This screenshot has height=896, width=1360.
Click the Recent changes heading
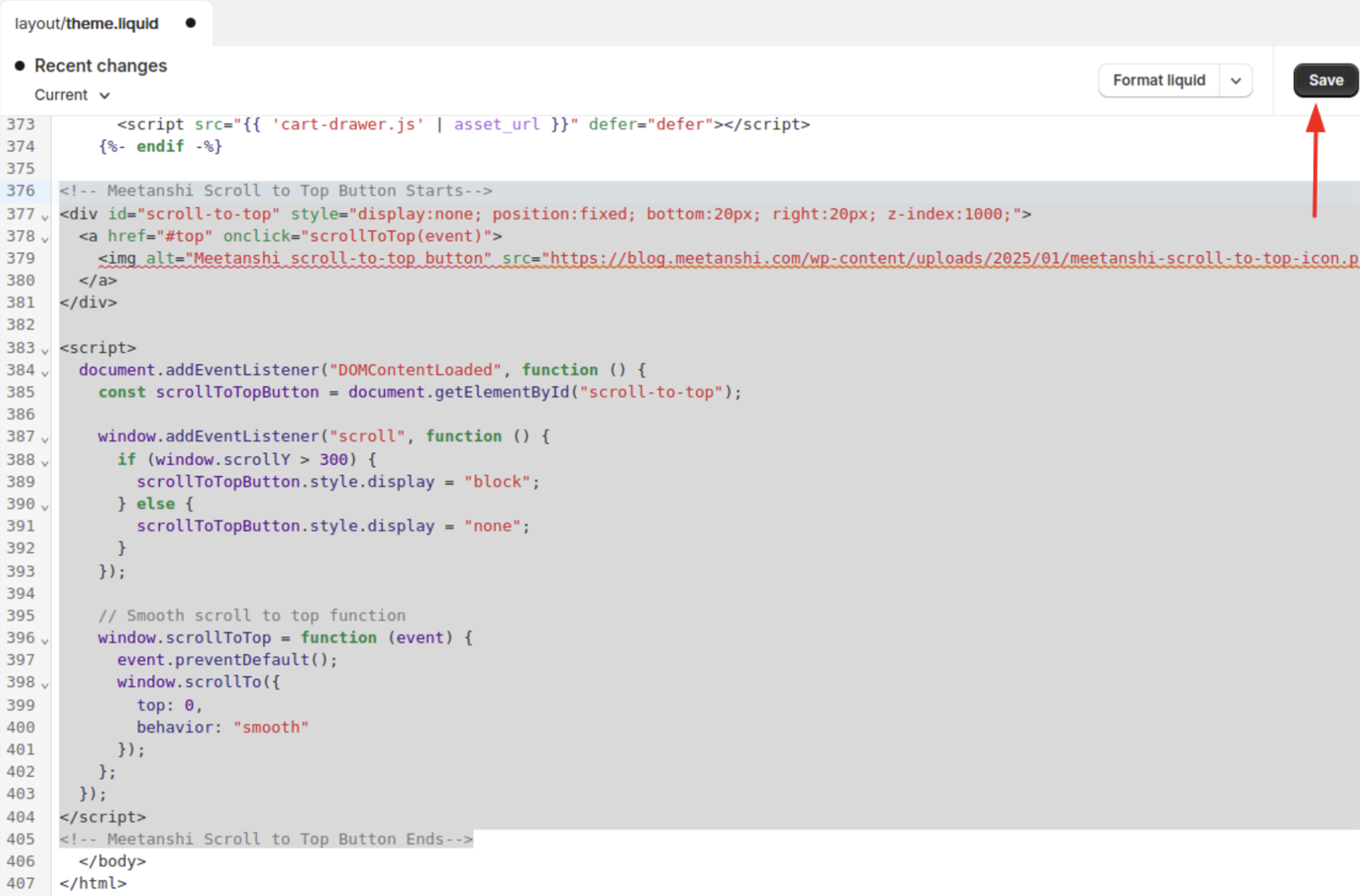tap(100, 65)
